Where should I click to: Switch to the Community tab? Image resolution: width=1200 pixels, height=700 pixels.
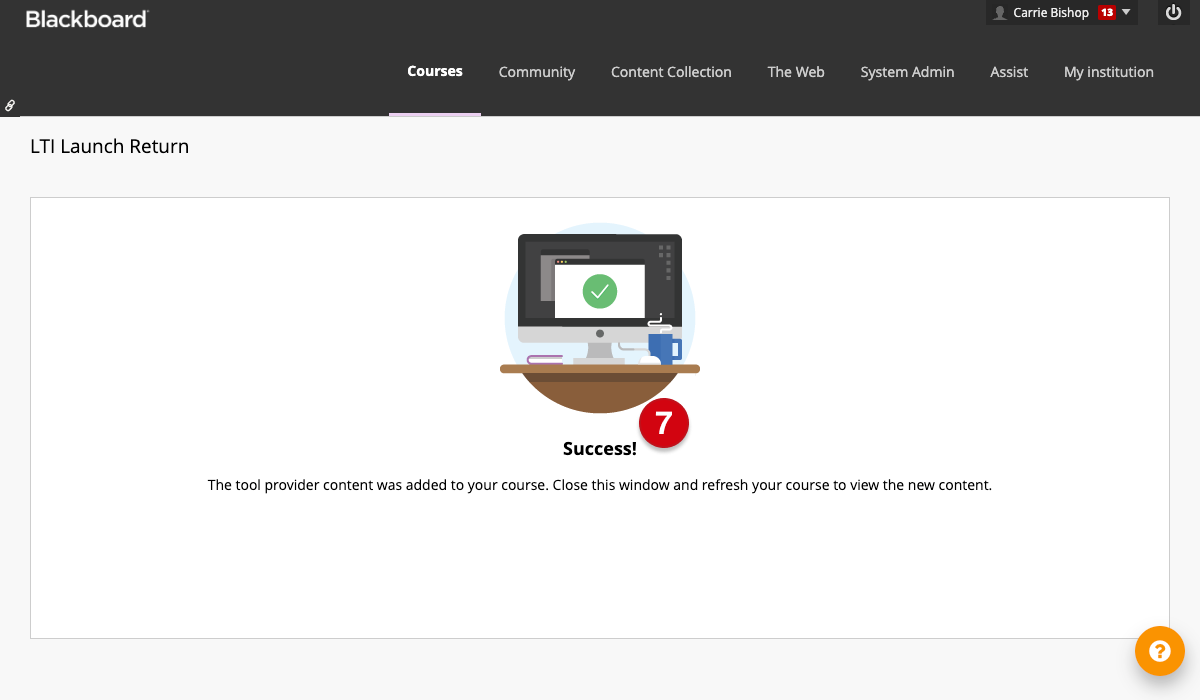click(x=537, y=72)
